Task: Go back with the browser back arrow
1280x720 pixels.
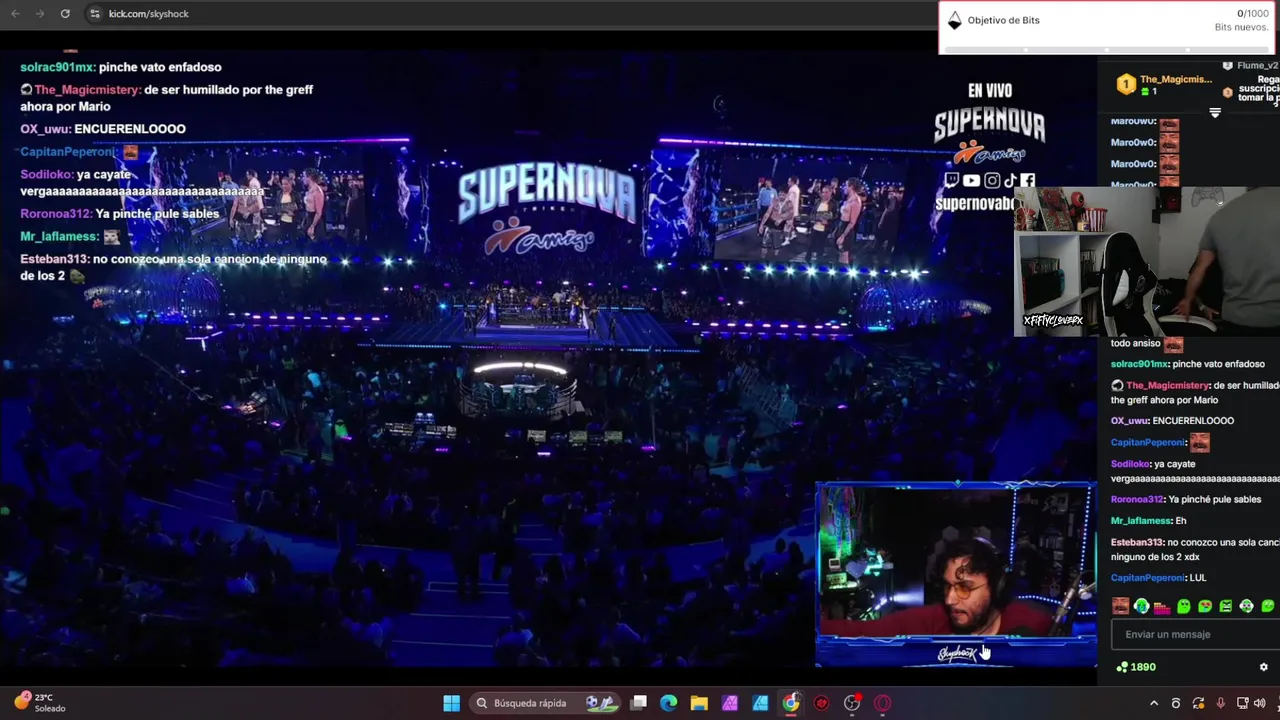Action: coord(15,14)
